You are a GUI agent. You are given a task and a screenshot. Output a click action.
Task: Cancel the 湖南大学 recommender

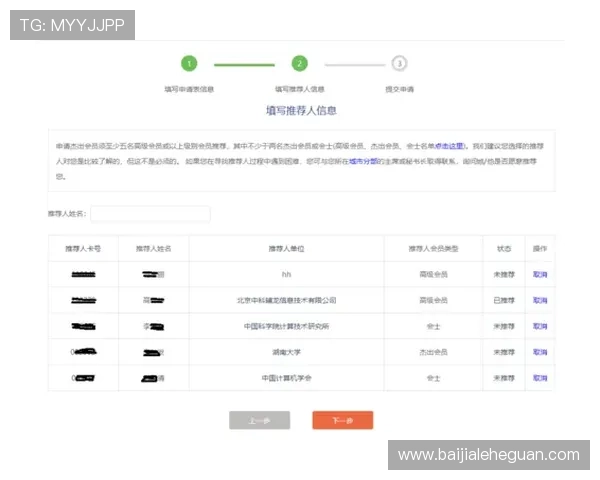pos(540,352)
